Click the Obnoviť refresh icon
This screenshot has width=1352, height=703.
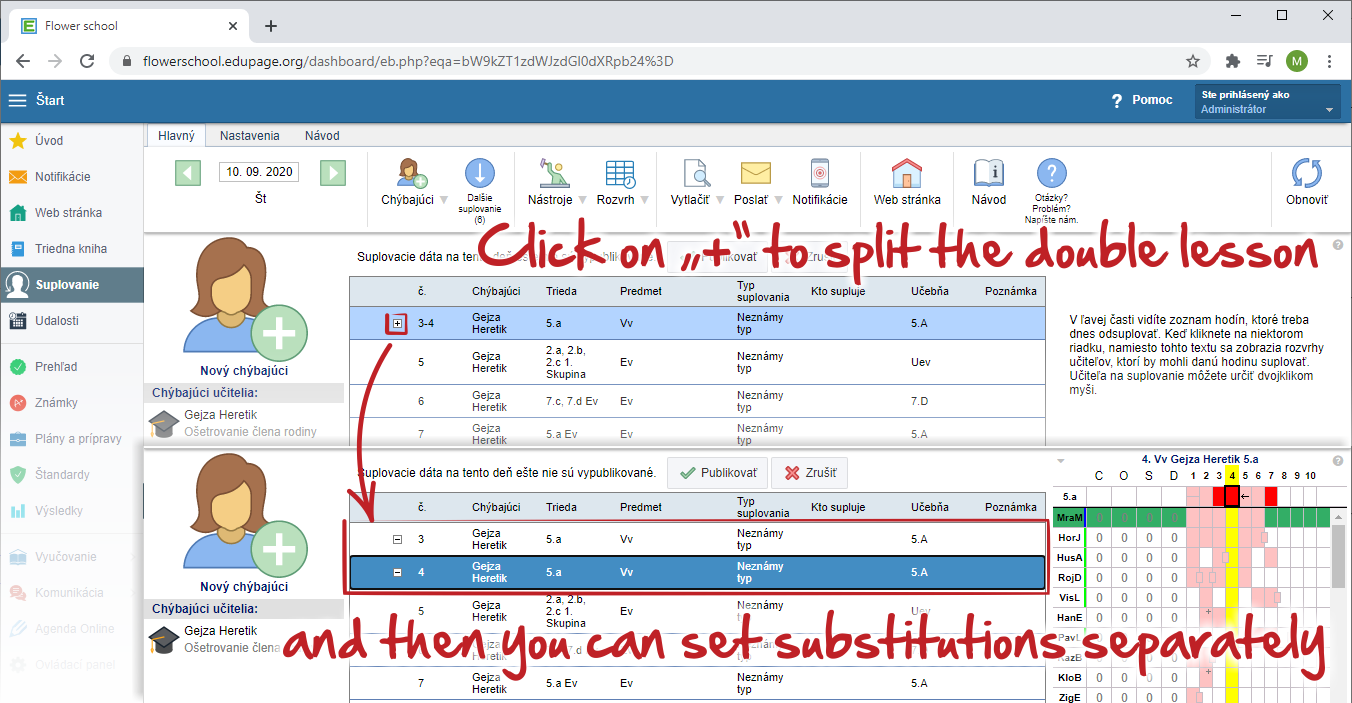point(1307,173)
